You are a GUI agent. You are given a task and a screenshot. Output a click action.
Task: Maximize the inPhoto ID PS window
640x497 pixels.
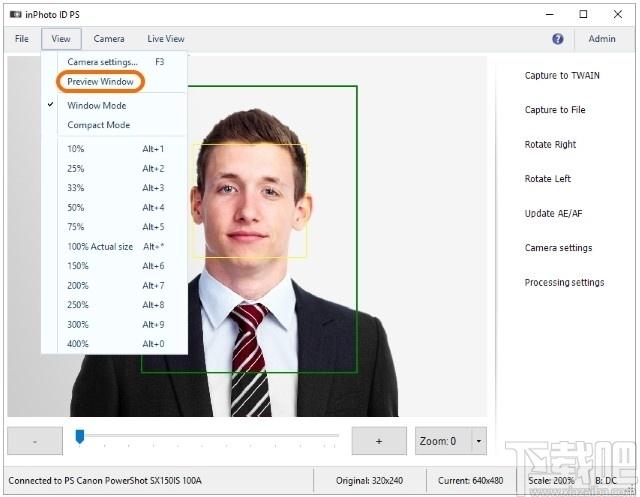click(x=583, y=14)
